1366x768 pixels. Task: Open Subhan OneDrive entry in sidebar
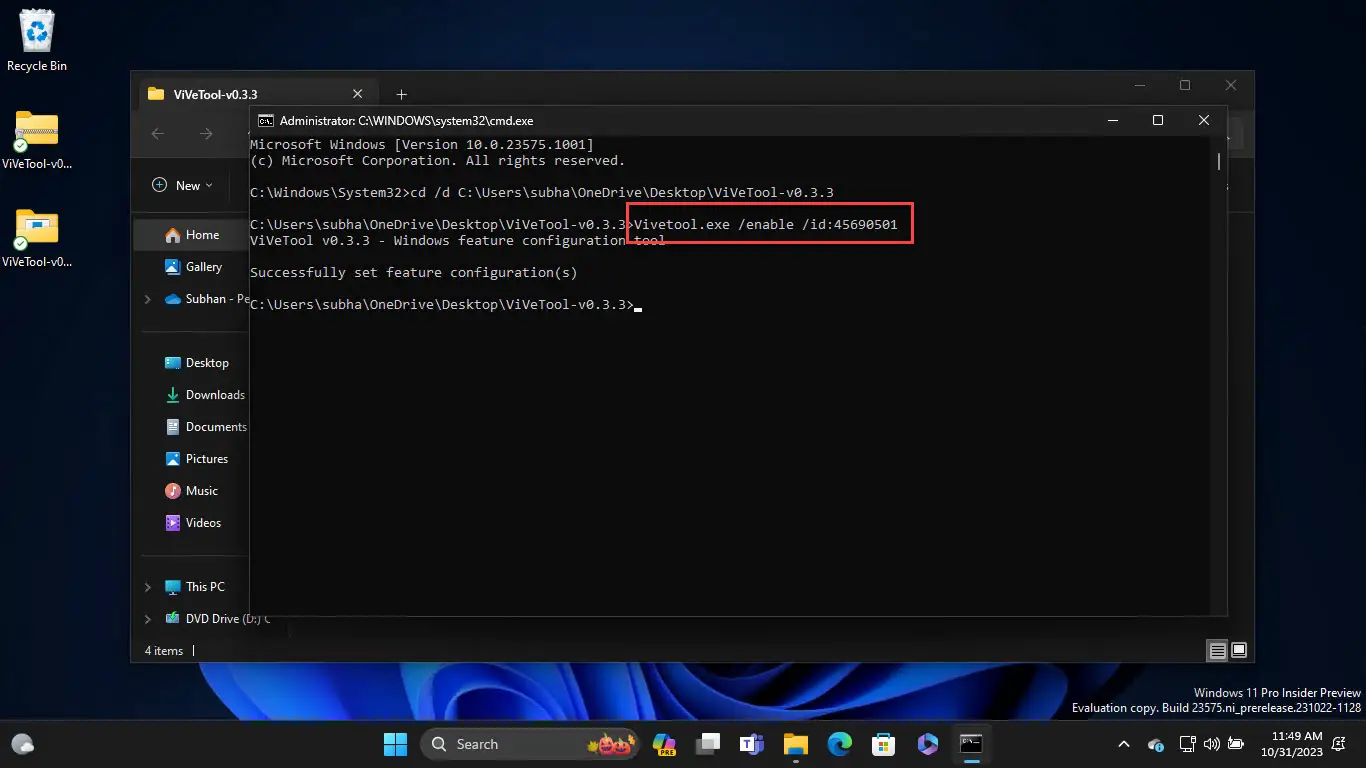206,299
